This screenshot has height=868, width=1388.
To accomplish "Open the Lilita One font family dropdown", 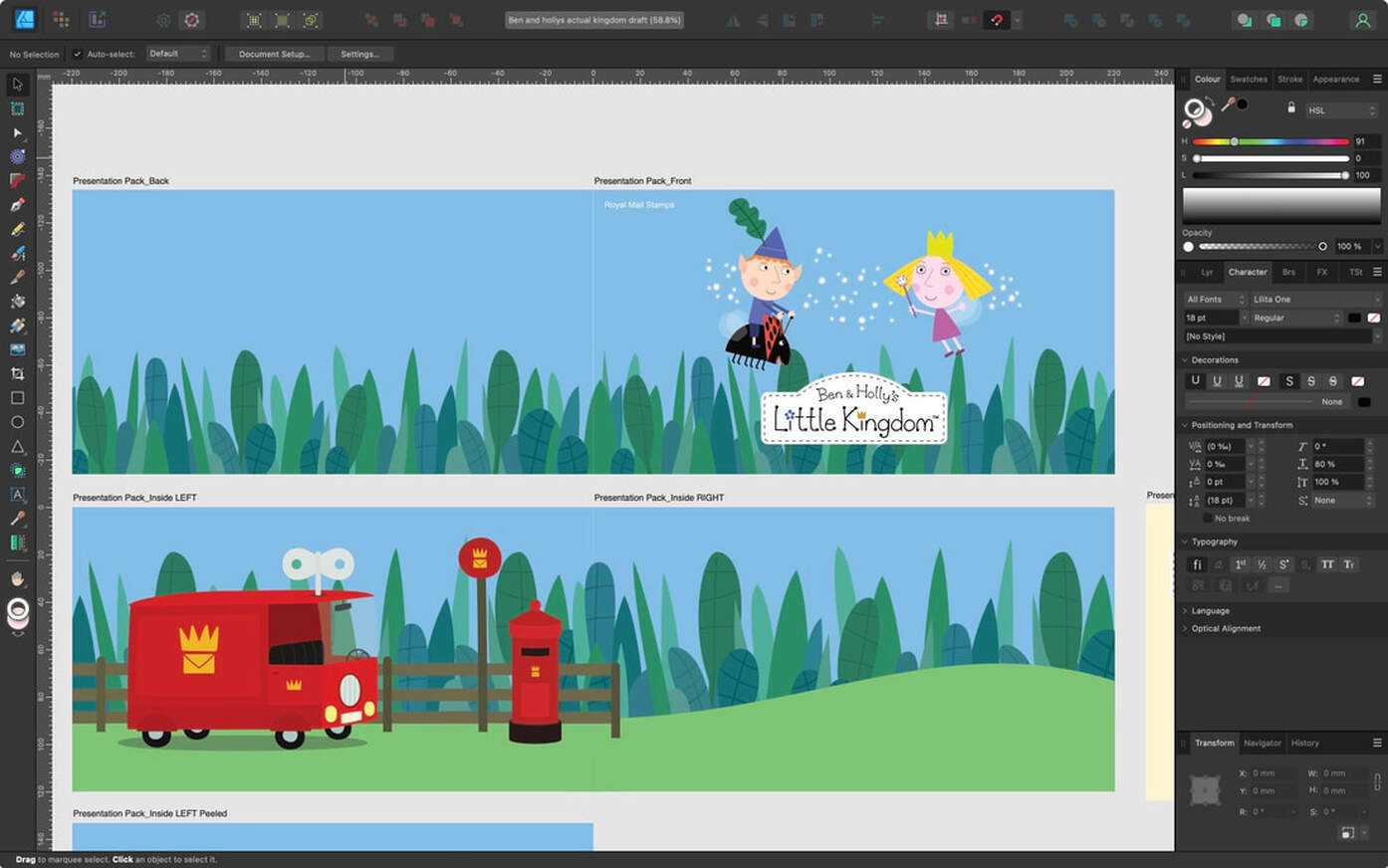I will [1316, 299].
